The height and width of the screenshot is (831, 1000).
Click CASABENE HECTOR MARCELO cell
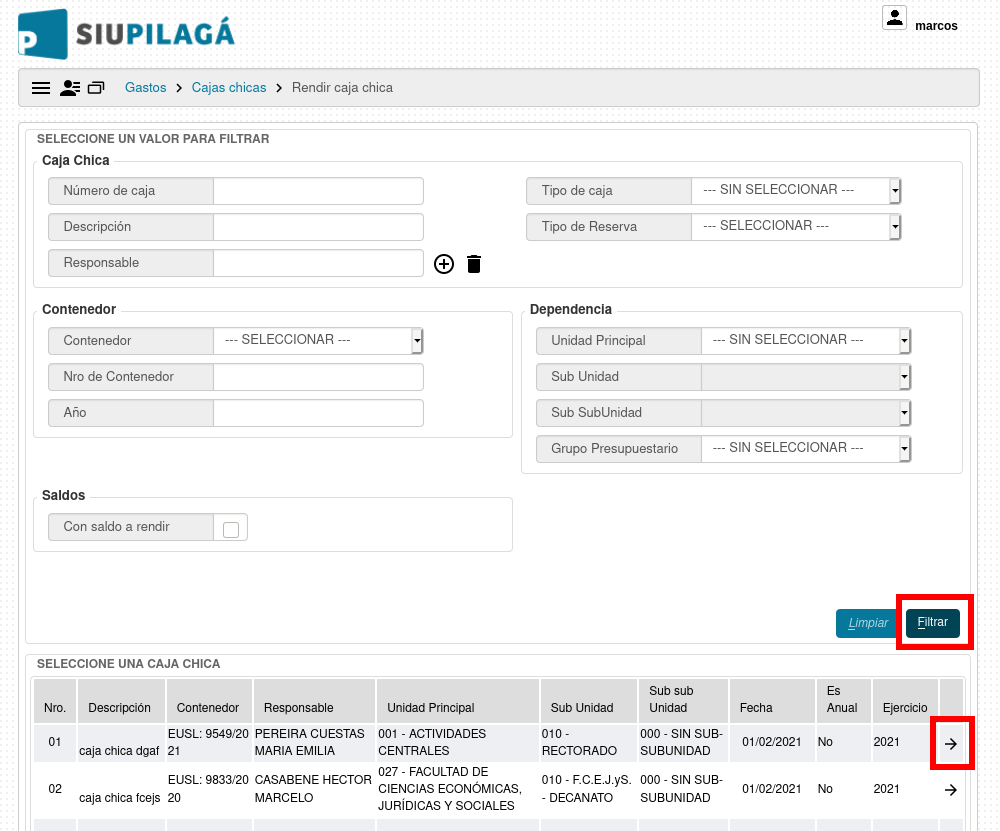313,789
